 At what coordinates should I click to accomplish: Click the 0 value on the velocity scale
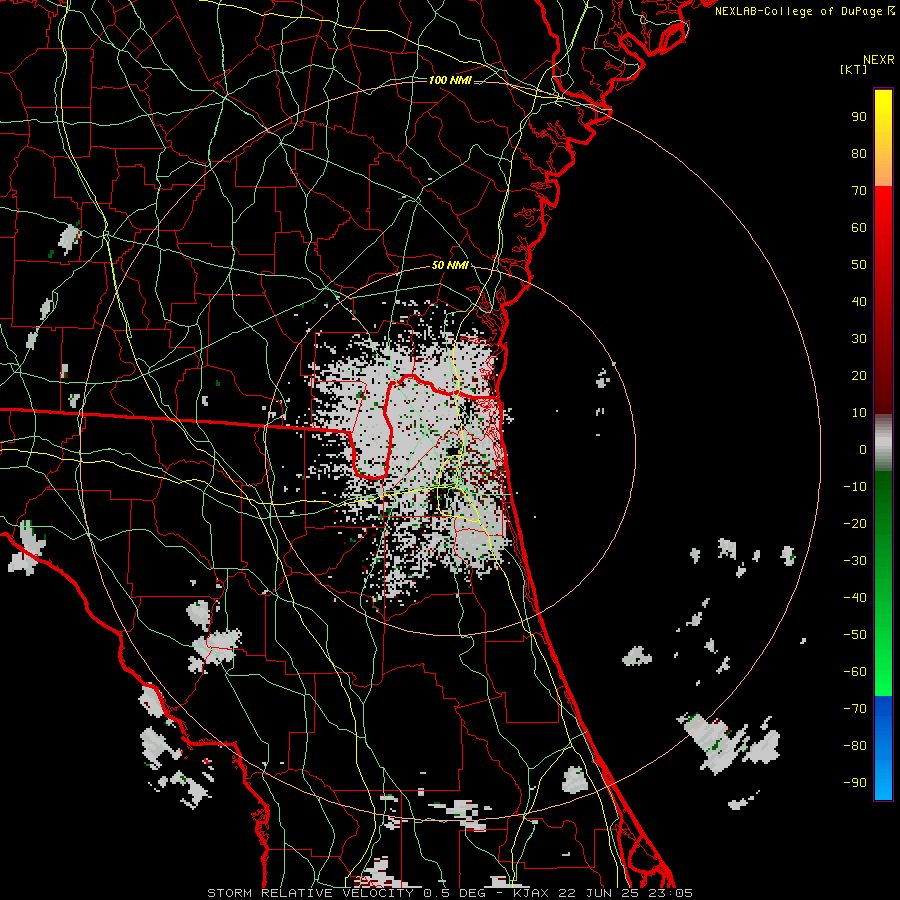click(x=863, y=450)
